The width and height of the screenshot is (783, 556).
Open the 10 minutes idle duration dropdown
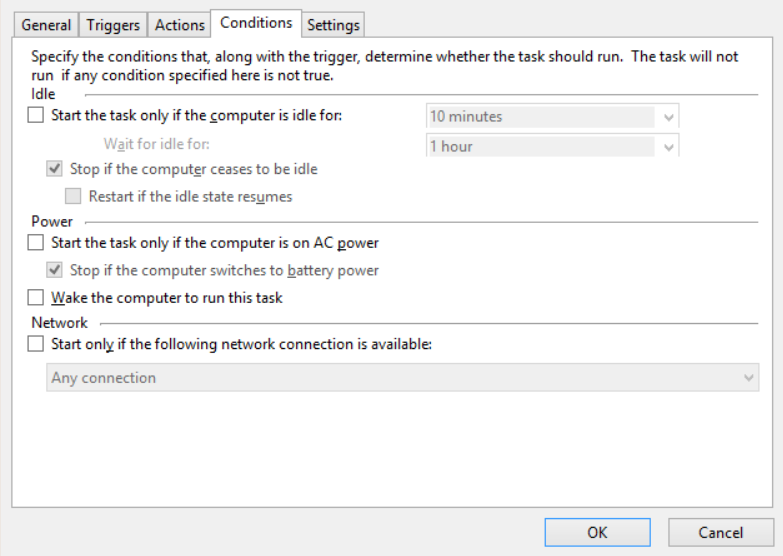point(552,117)
